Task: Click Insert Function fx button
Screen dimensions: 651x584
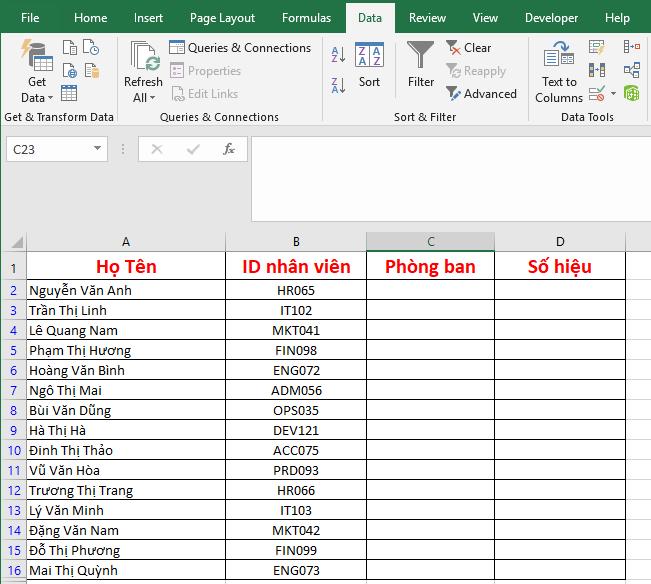Action: click(x=229, y=149)
